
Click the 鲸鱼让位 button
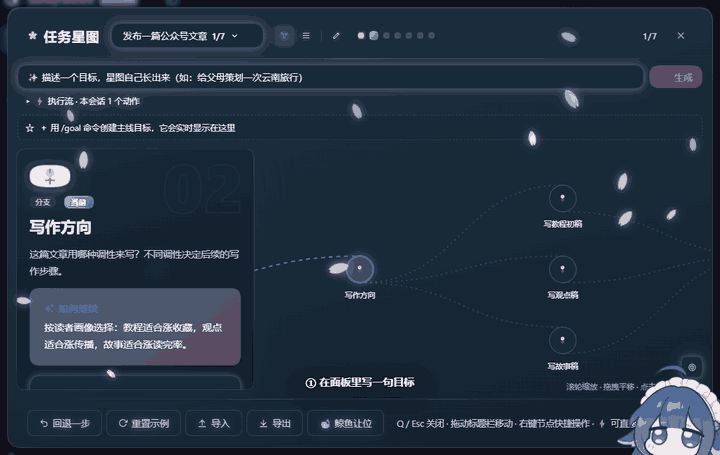pos(345,423)
